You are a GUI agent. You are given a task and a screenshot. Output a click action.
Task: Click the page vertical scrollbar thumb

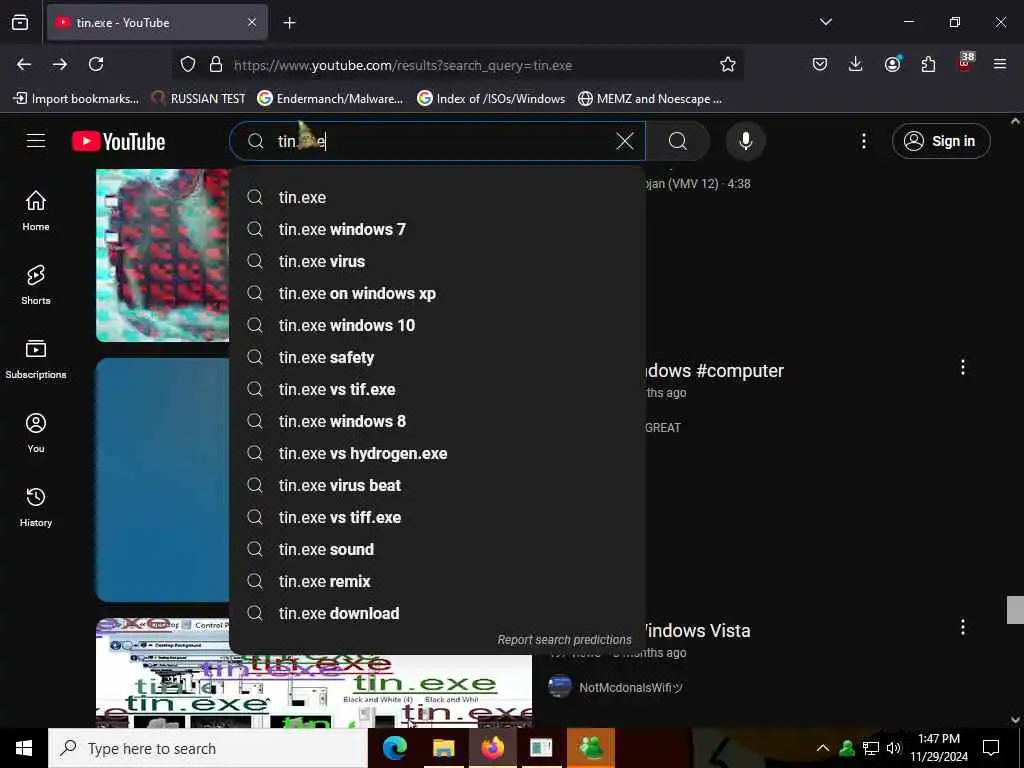click(1015, 610)
